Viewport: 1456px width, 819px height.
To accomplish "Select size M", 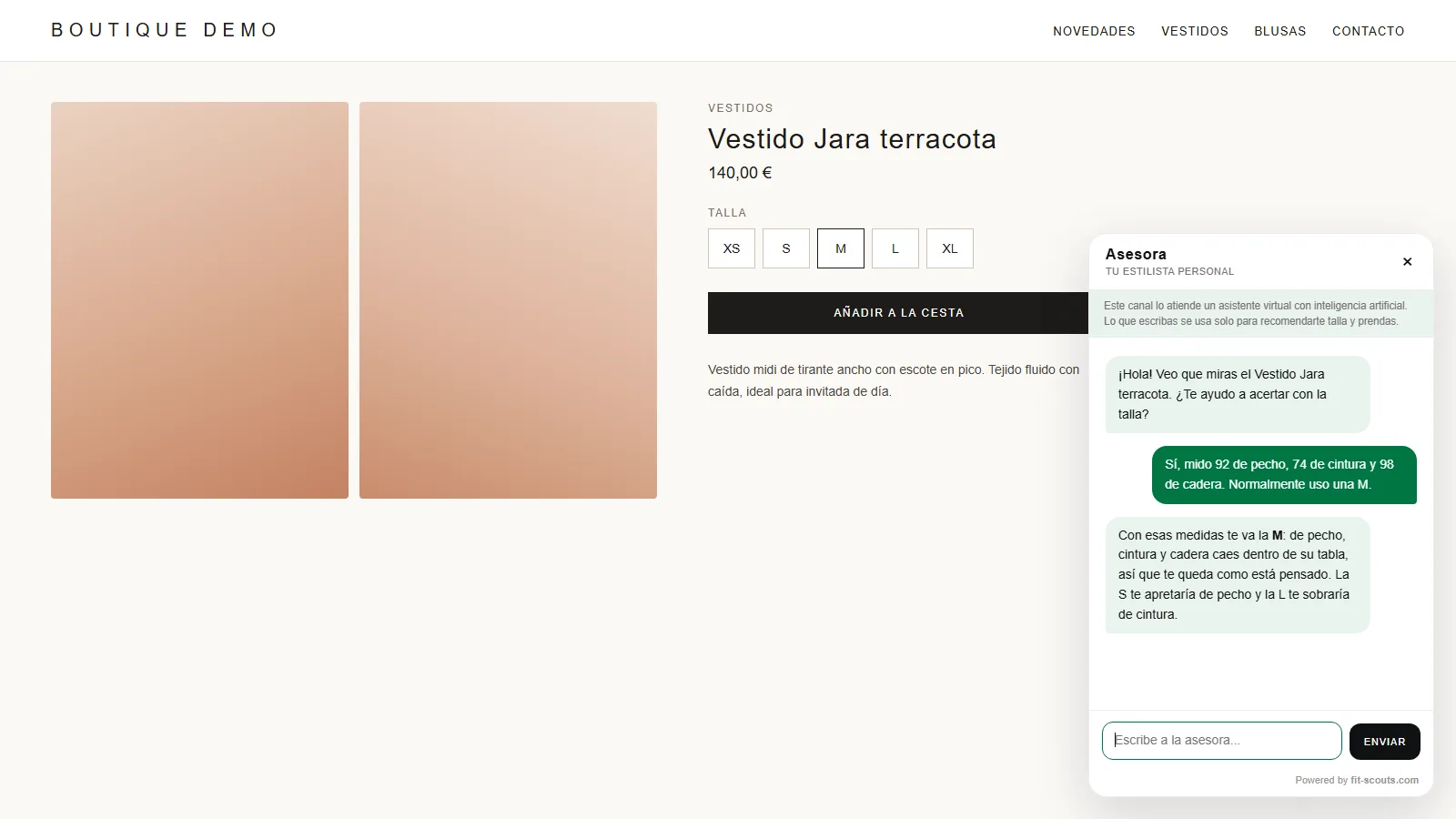I will (x=841, y=248).
